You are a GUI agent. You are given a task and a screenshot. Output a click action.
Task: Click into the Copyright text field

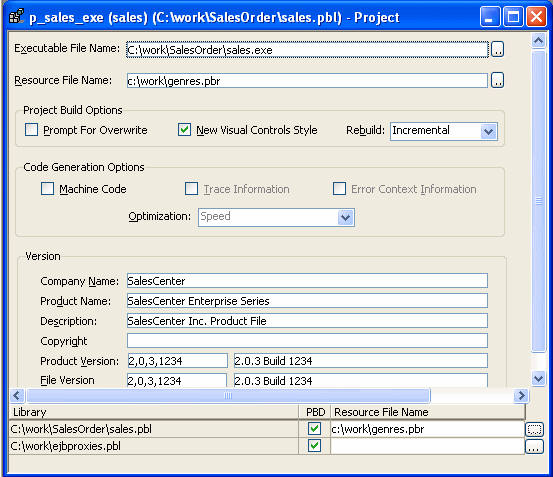[307, 341]
